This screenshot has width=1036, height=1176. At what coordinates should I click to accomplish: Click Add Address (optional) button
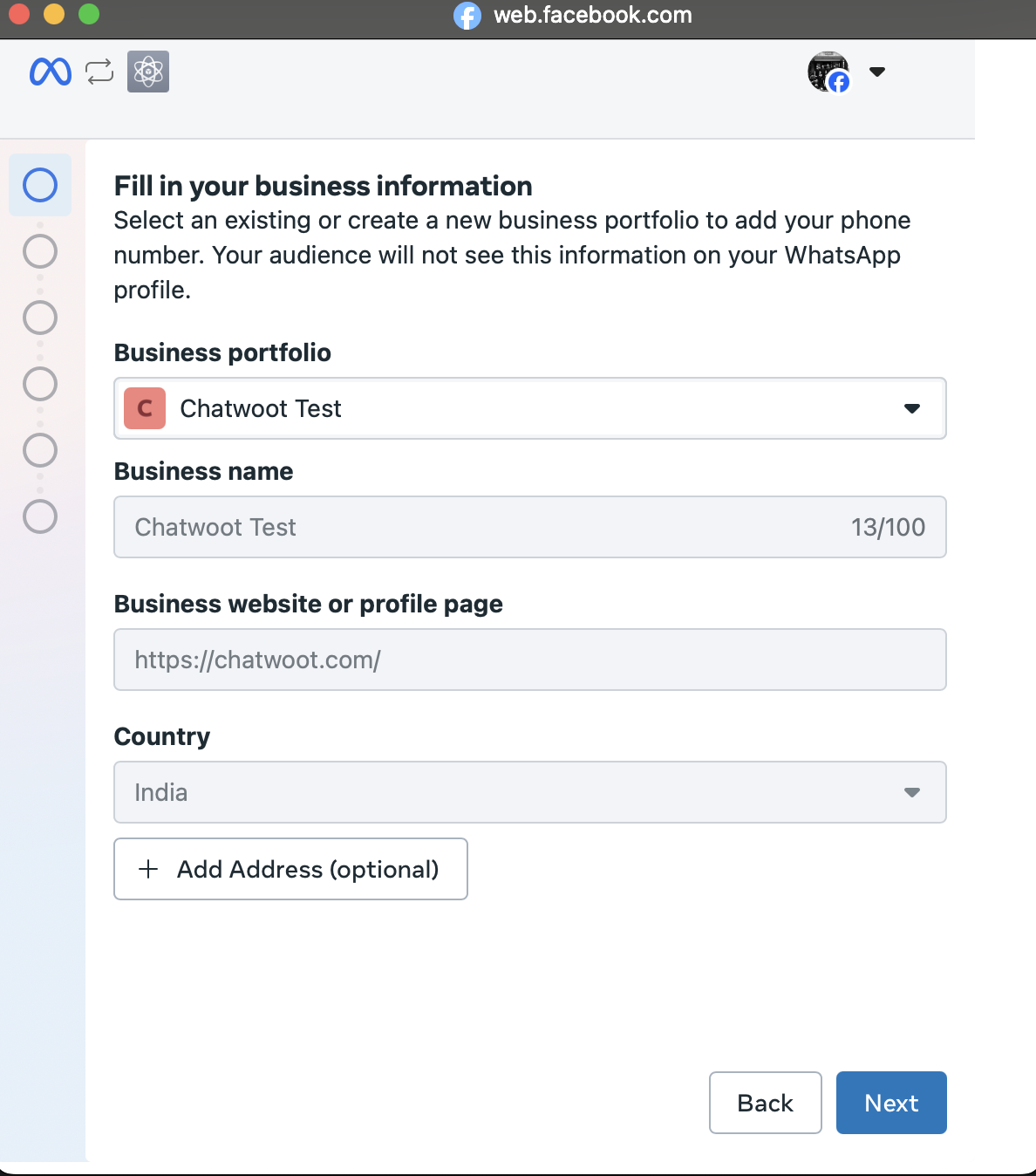pyautogui.click(x=290, y=869)
